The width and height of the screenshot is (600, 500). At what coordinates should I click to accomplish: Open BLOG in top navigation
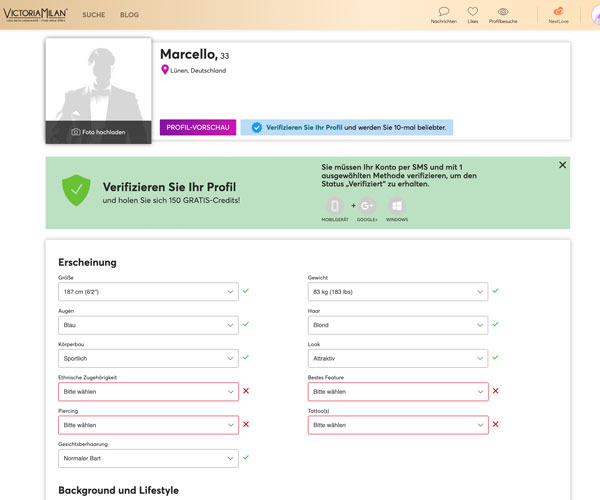point(129,15)
